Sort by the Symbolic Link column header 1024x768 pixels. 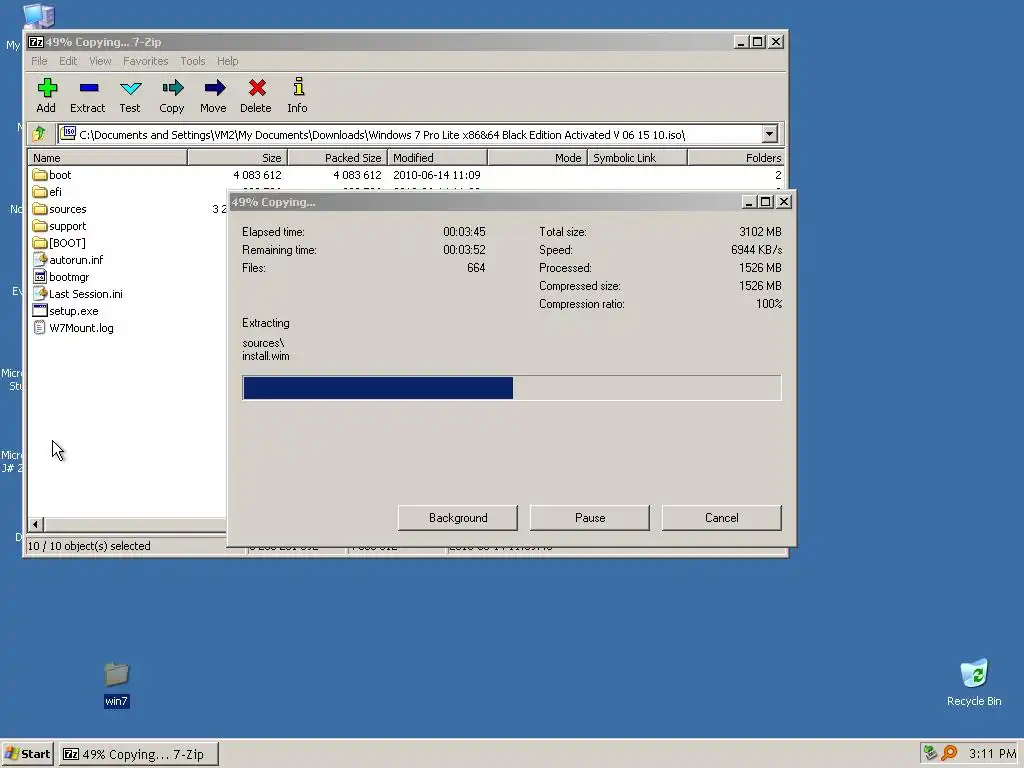pos(637,157)
